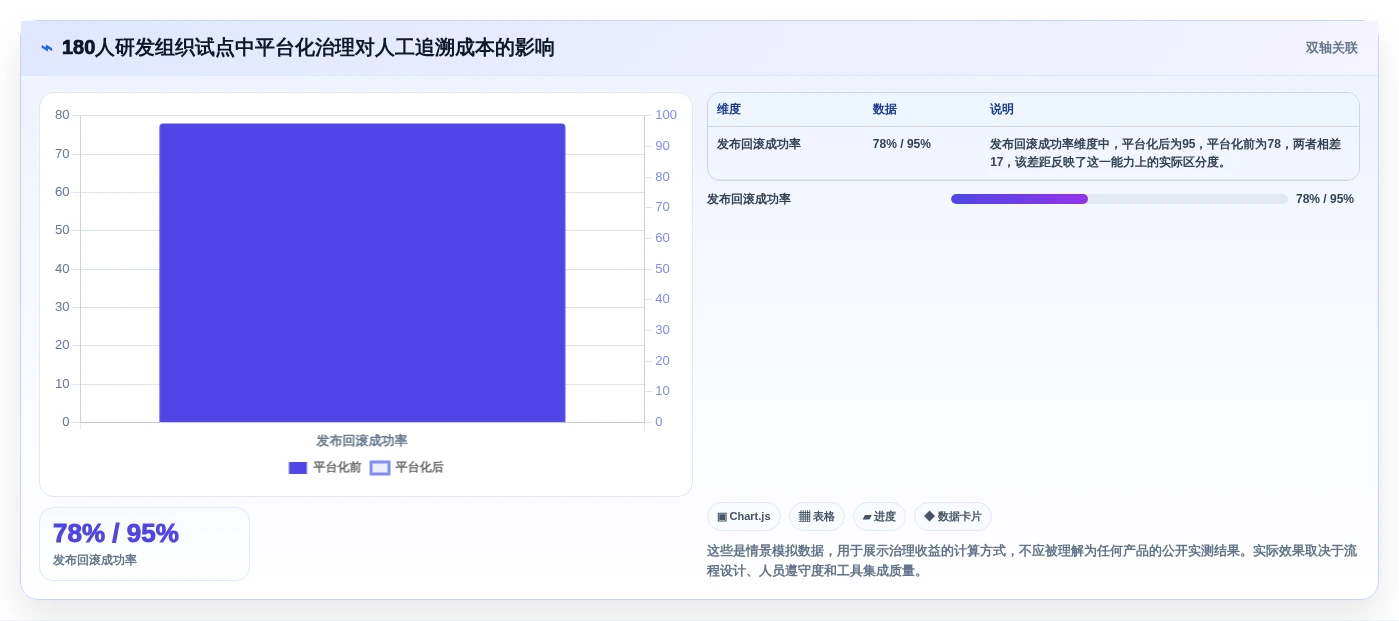1399x621 pixels.
Task: Click the 78% / 95% data card
Action: click(x=144, y=544)
